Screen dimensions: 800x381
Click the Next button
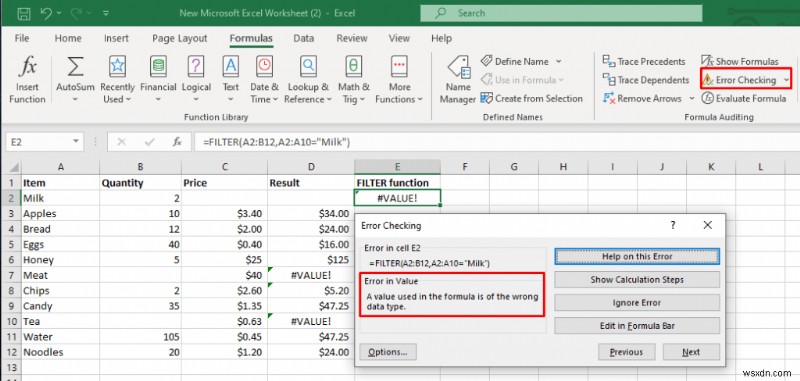tap(691, 352)
